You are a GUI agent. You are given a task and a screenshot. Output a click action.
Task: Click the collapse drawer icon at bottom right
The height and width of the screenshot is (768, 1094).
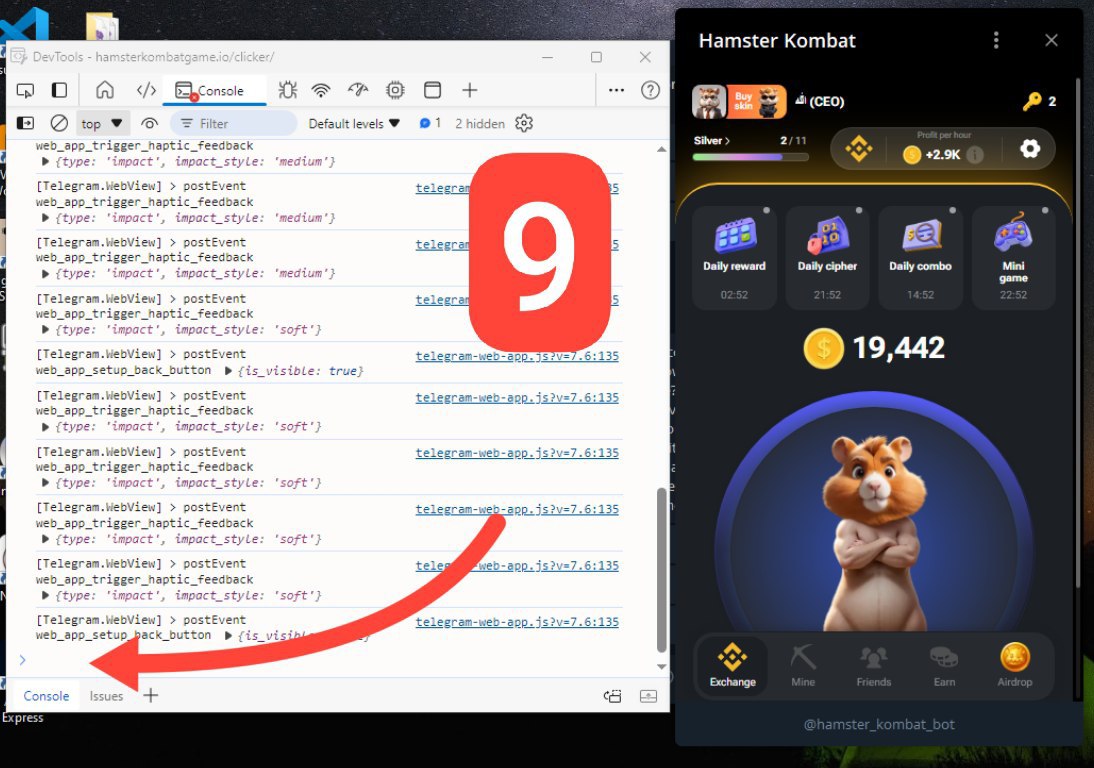tap(648, 696)
